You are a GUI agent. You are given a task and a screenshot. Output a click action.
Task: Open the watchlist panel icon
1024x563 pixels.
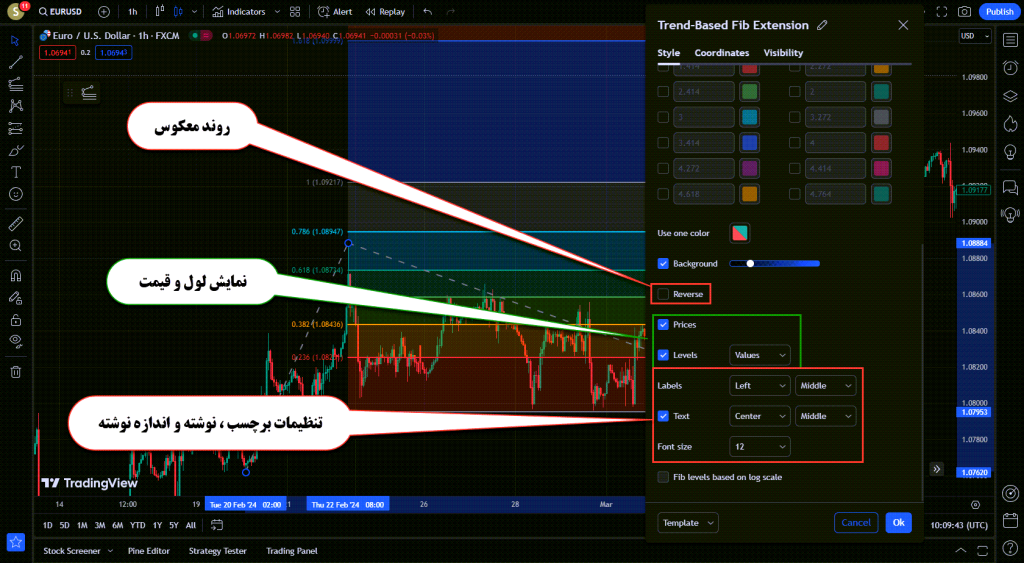pos(1010,40)
